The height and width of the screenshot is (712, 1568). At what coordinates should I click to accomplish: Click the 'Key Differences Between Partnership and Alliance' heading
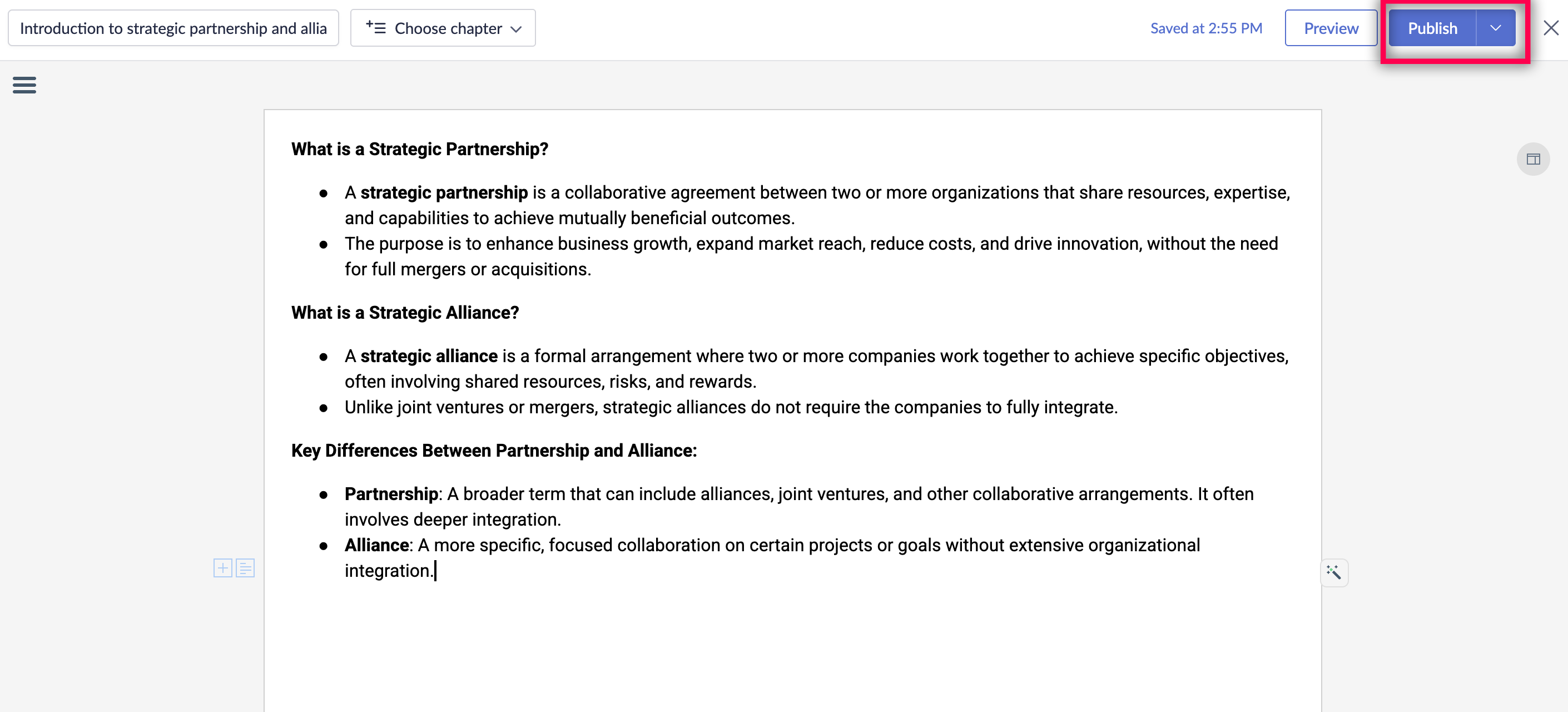pos(494,451)
